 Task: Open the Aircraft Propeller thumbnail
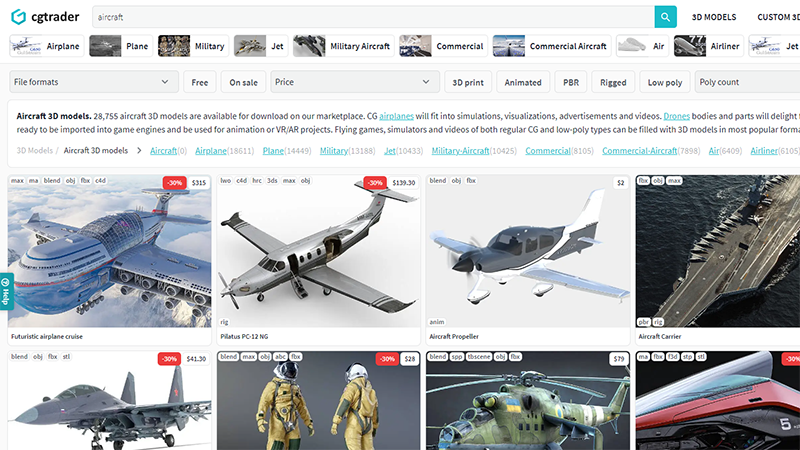528,251
